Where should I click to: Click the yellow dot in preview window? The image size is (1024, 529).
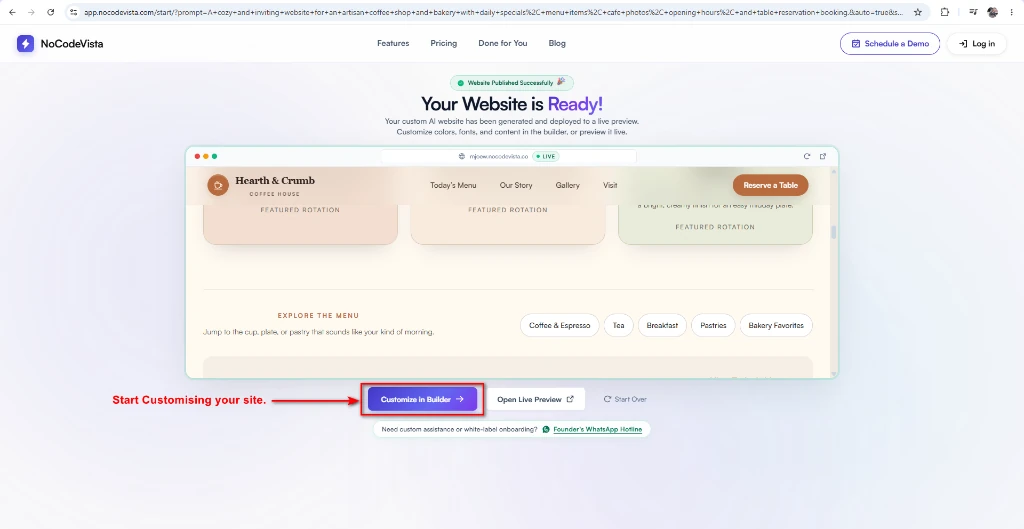point(206,156)
